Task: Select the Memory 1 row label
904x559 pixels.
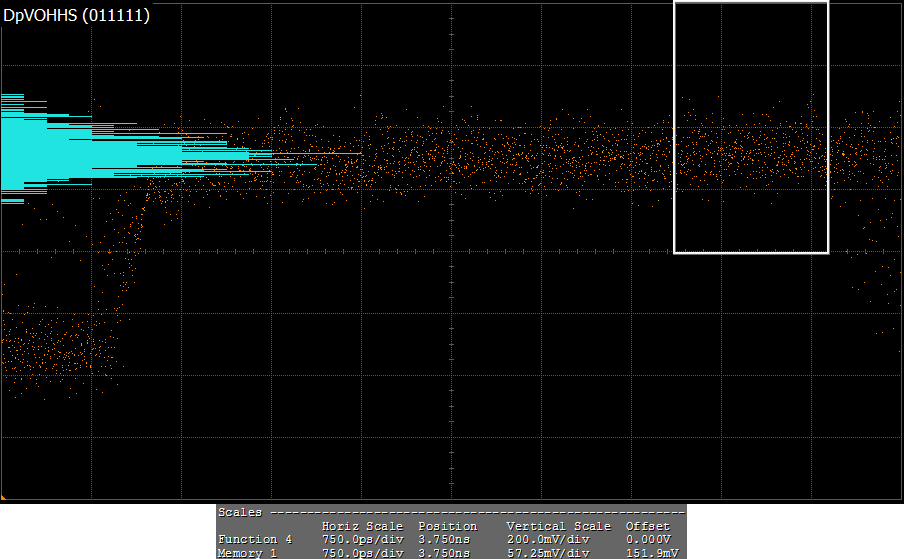Action: (248, 552)
